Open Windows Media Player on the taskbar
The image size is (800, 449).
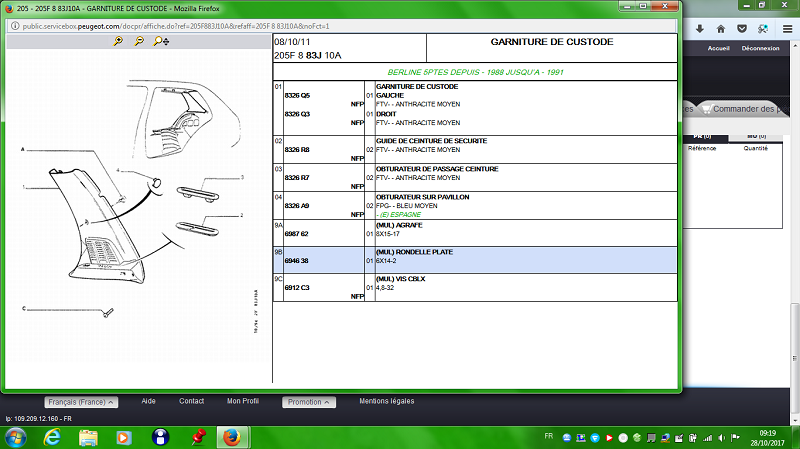123,438
